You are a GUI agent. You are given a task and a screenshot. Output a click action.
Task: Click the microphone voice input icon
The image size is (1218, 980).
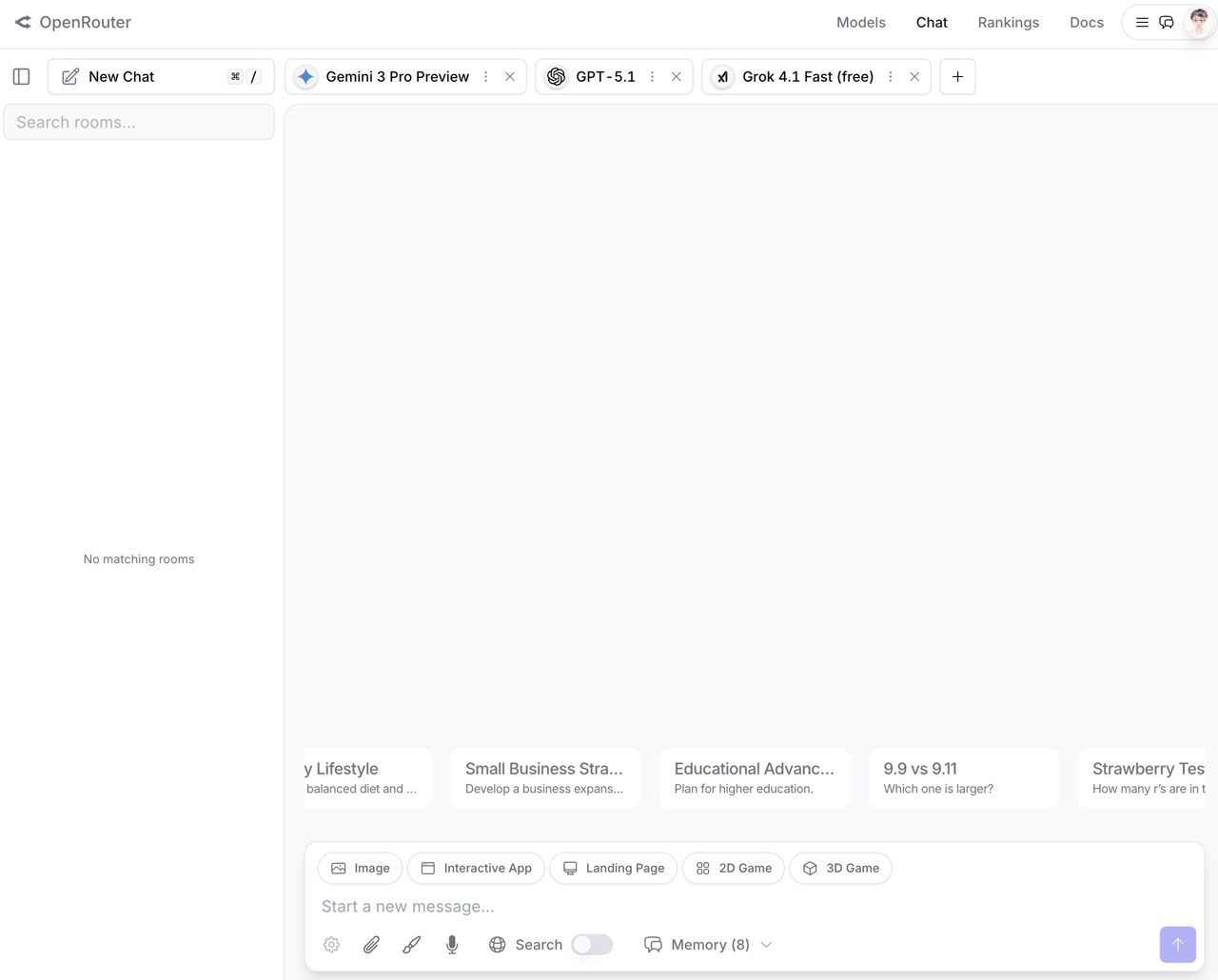click(452, 945)
